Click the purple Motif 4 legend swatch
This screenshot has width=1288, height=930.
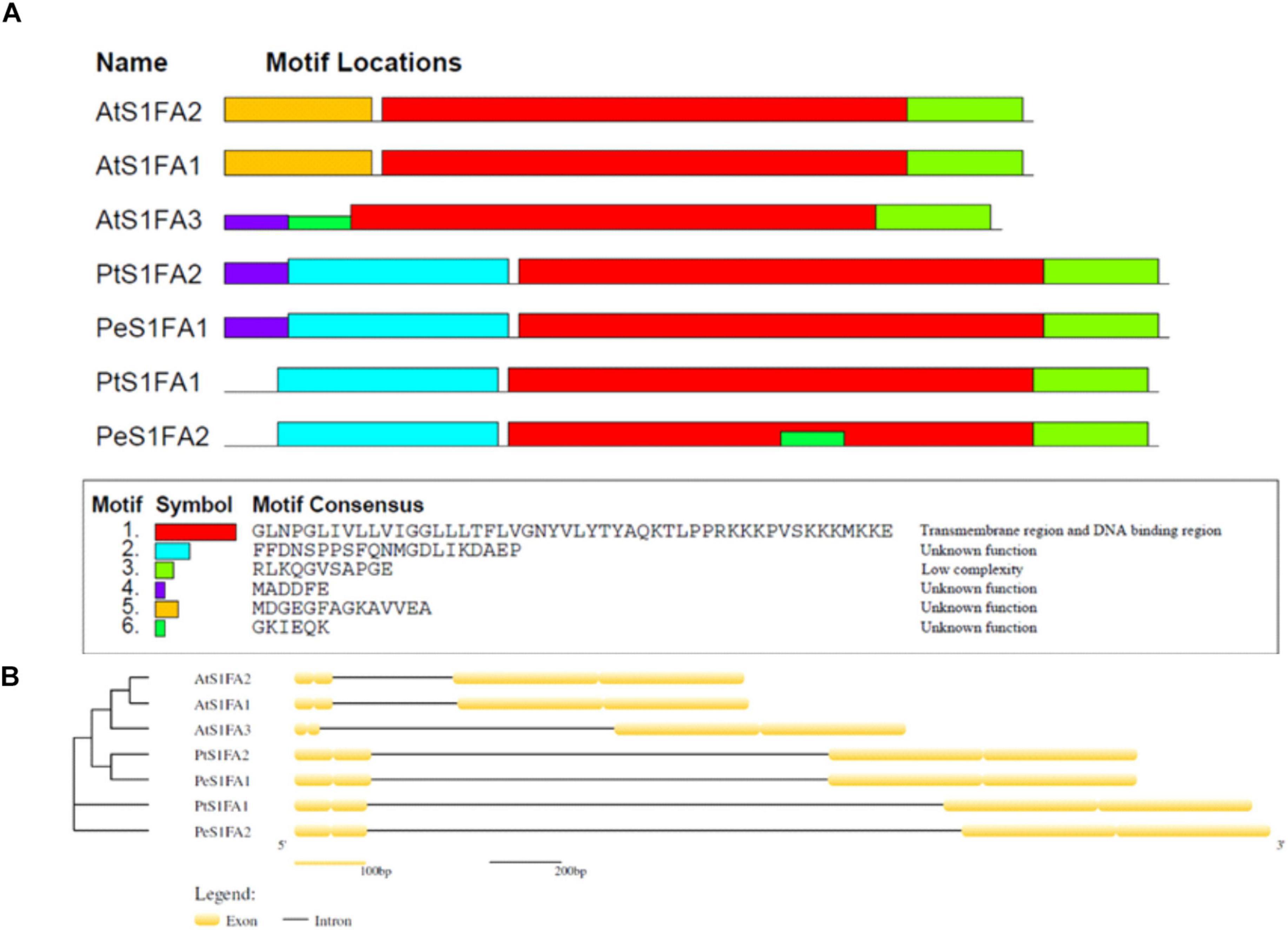(160, 589)
